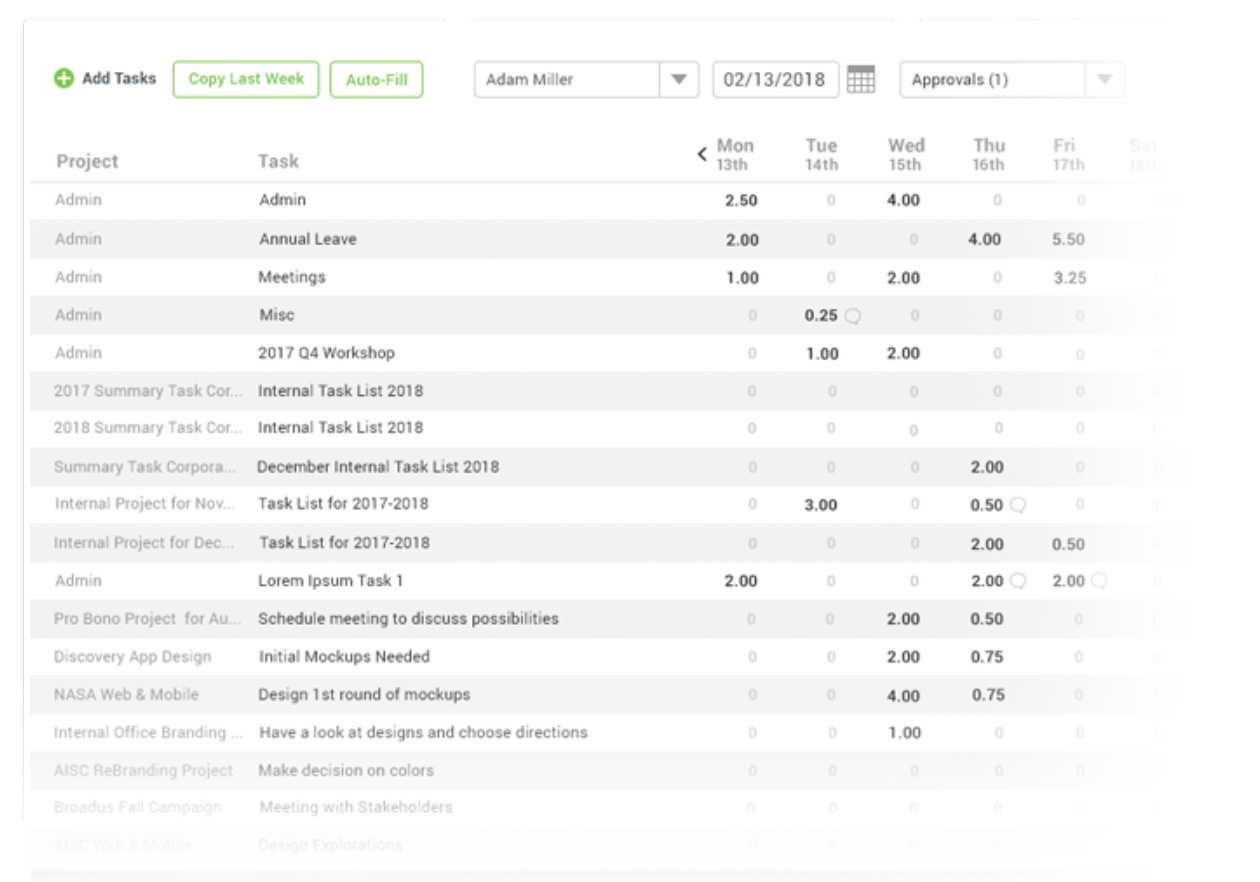
Task: Click the 02/13/2018 date input field
Action: (x=776, y=80)
